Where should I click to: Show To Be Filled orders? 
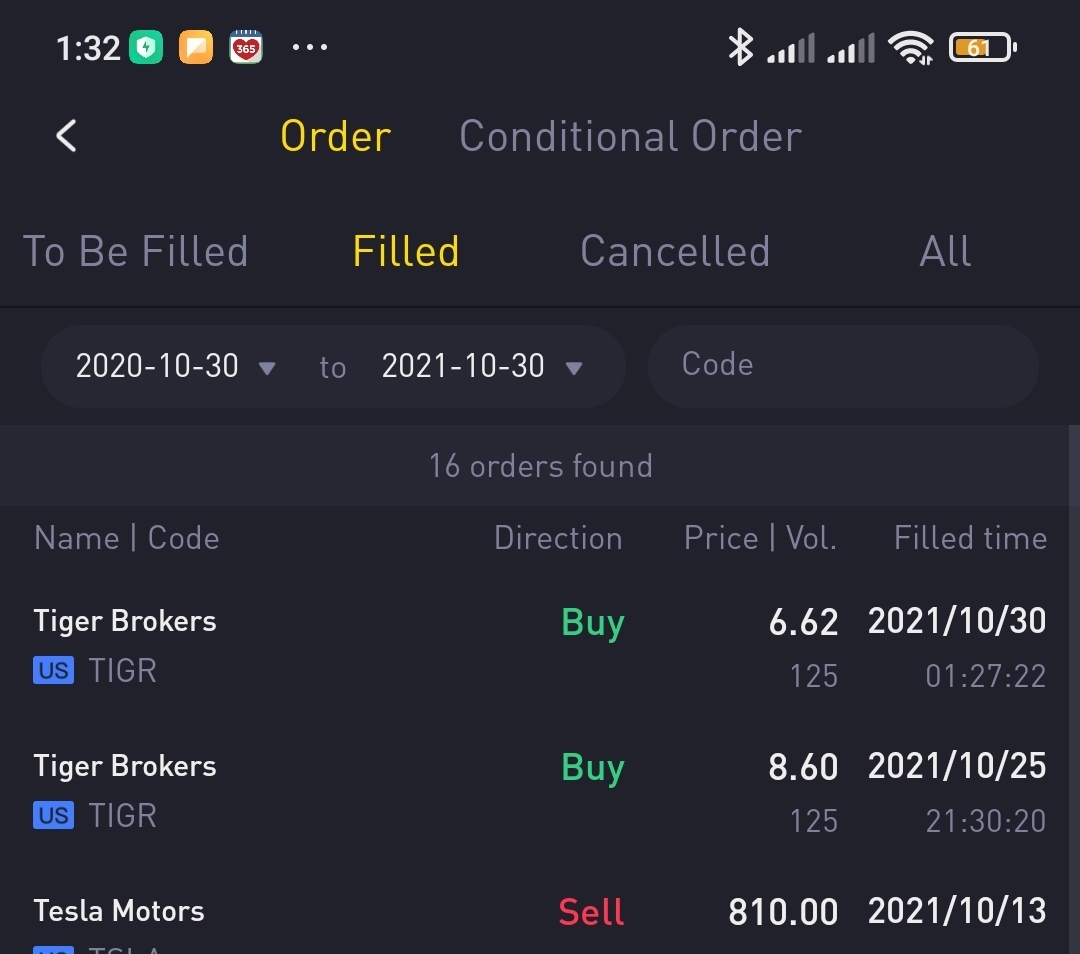tap(136, 251)
